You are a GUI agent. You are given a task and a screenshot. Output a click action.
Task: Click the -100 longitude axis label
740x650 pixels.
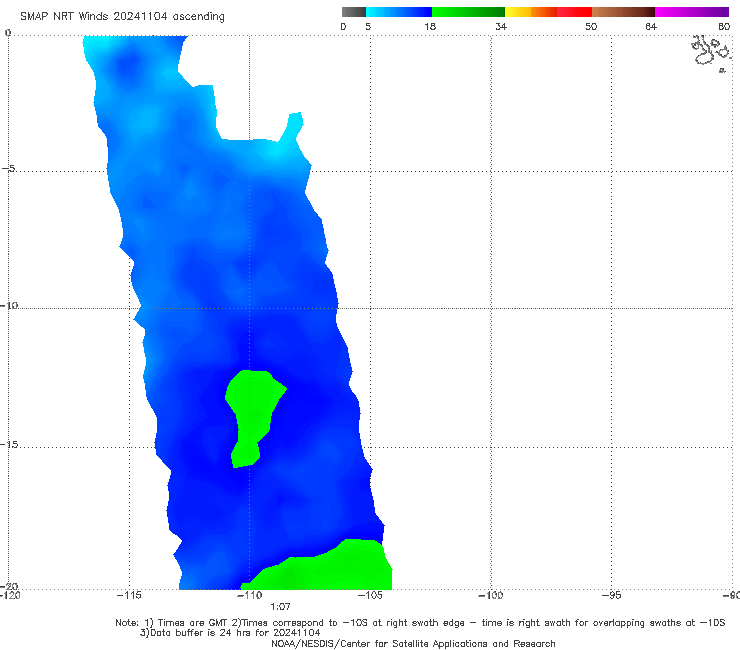click(x=491, y=595)
